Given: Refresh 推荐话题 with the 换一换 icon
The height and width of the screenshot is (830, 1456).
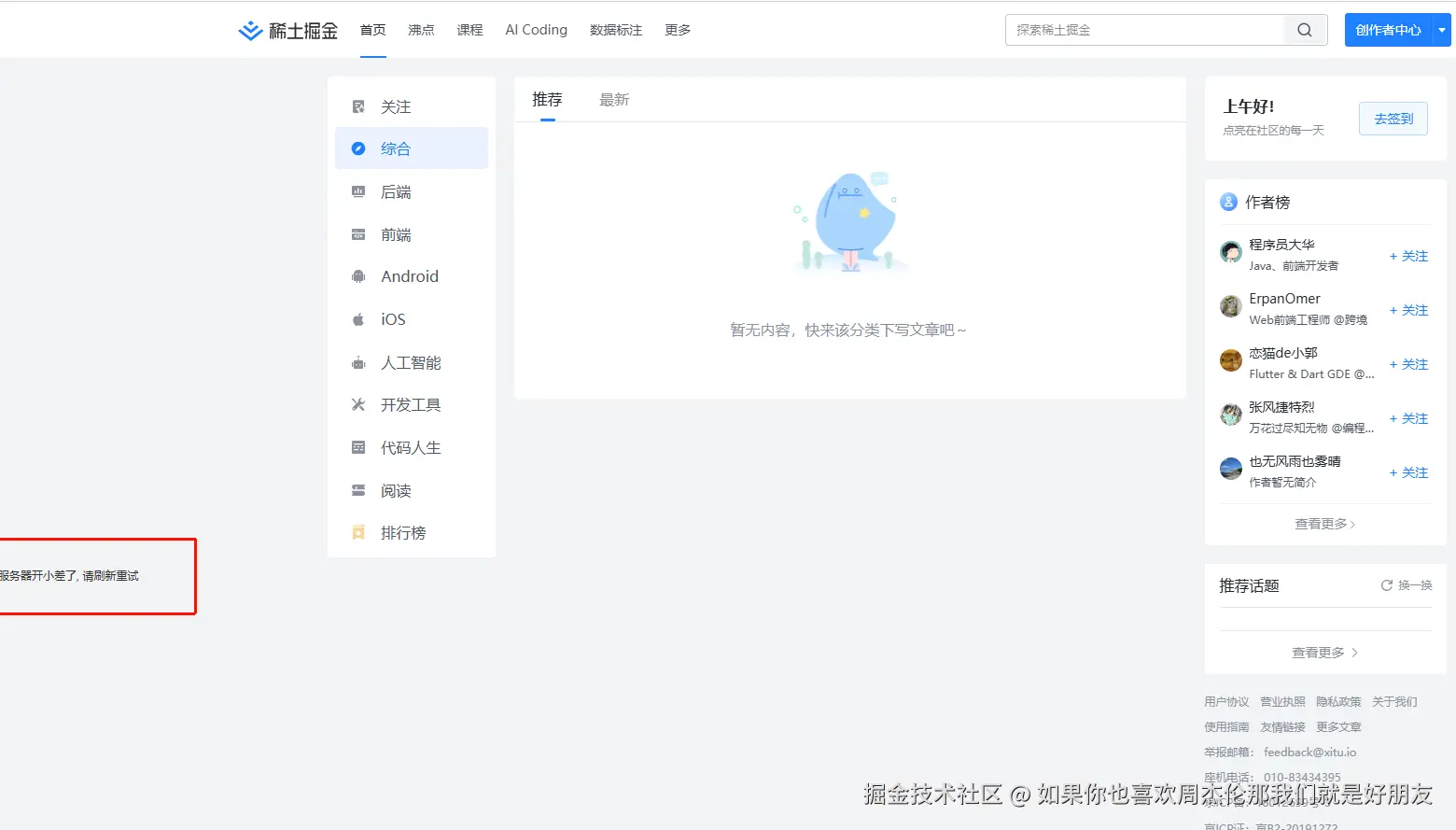Looking at the screenshot, I should (1387, 584).
